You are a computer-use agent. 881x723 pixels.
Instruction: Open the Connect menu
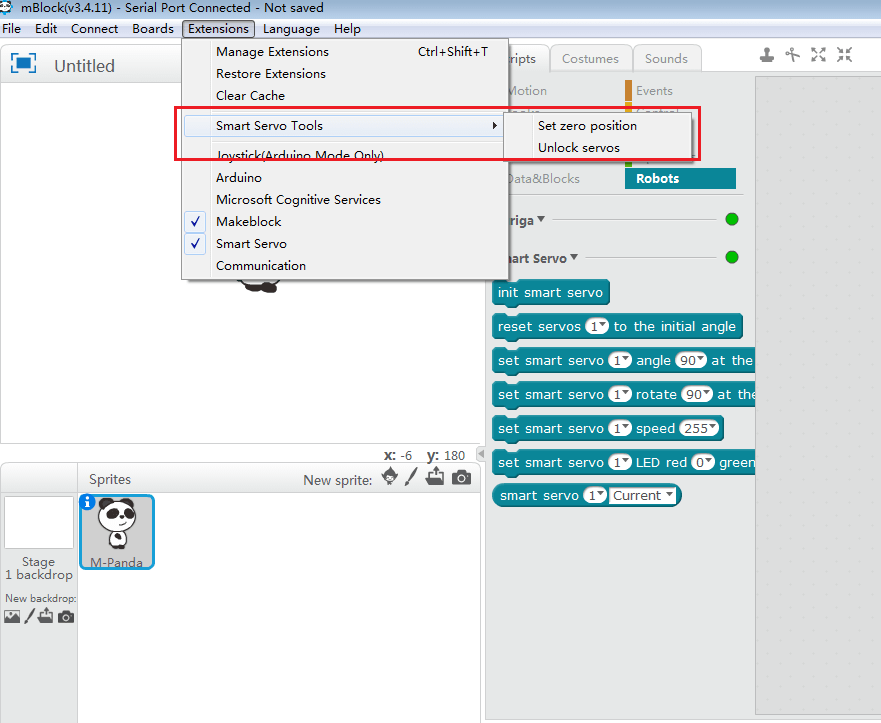coord(94,29)
